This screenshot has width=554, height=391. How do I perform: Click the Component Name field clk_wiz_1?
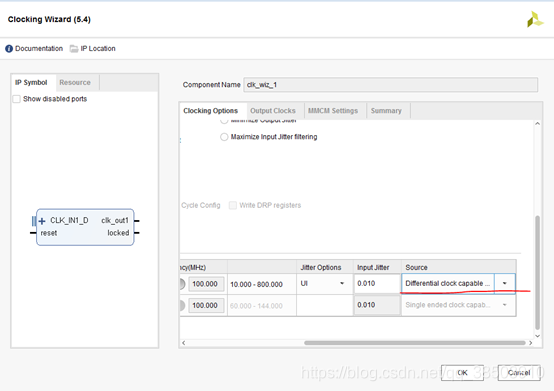coord(390,85)
